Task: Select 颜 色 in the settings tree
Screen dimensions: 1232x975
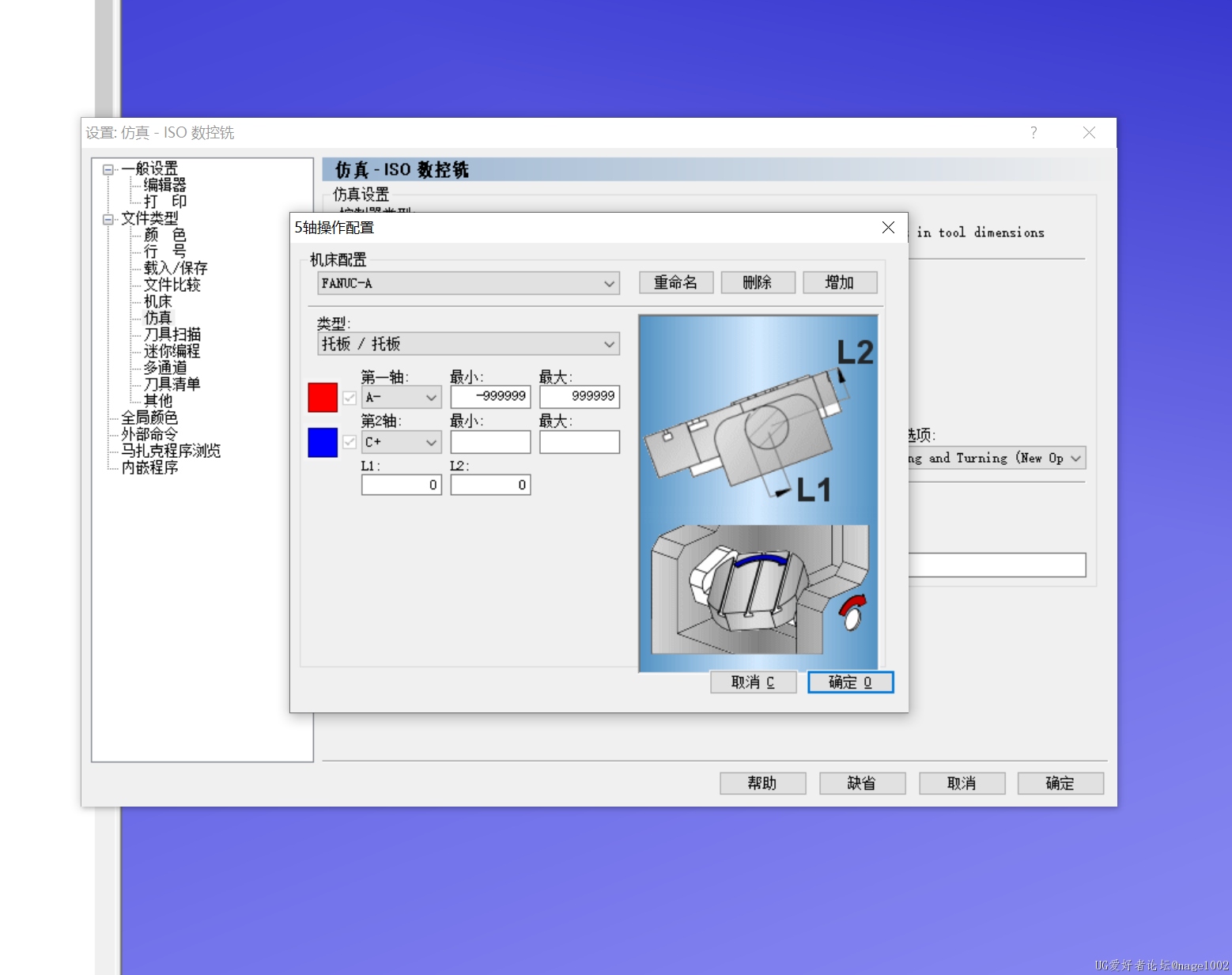Action: tap(164, 235)
